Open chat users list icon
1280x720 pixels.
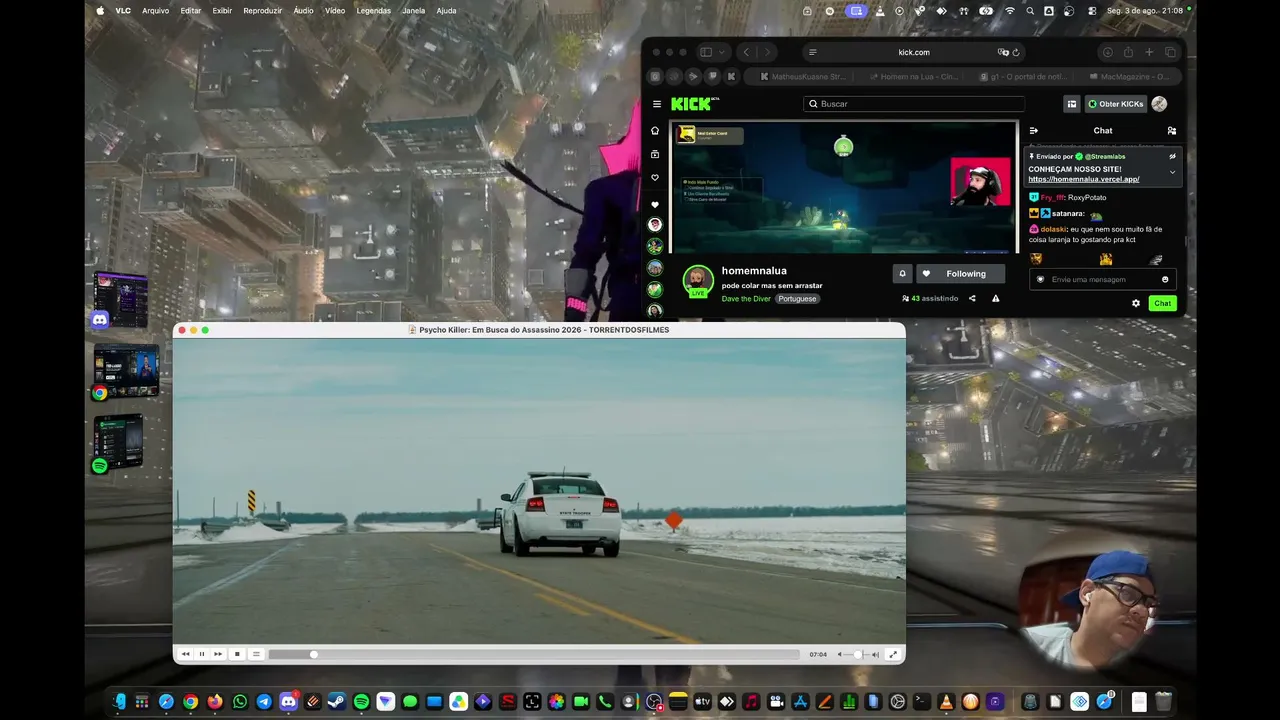pos(1172,130)
